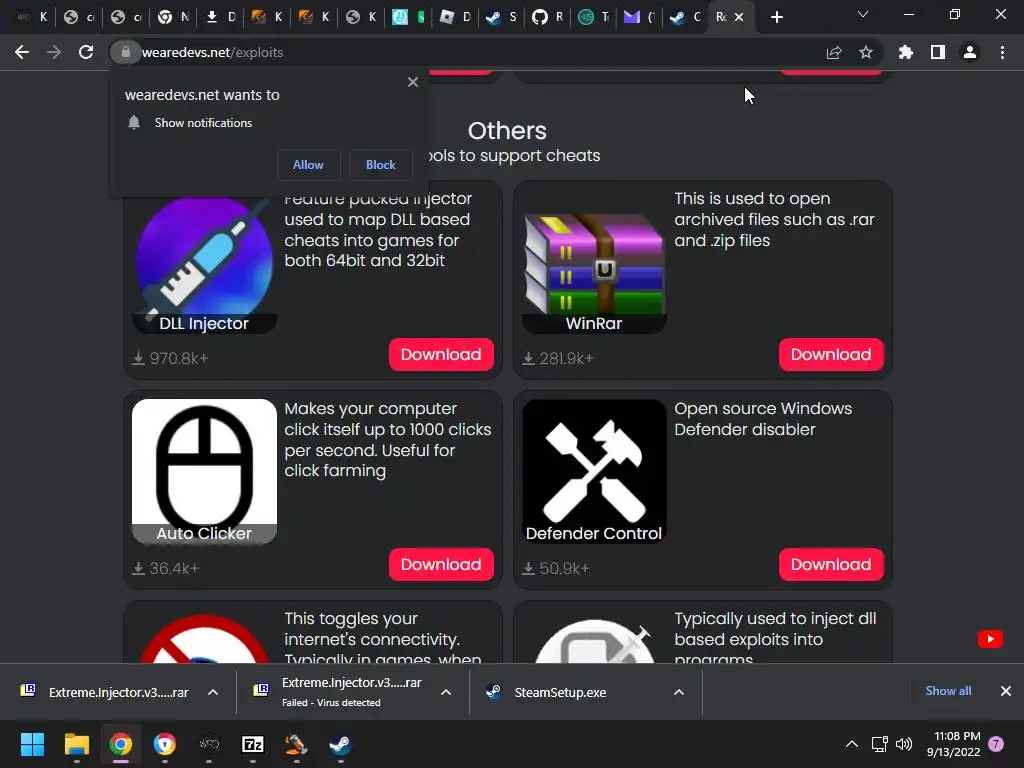The height and width of the screenshot is (768, 1024).
Task: Click the 36.4k+ download count
Action: (x=166, y=569)
